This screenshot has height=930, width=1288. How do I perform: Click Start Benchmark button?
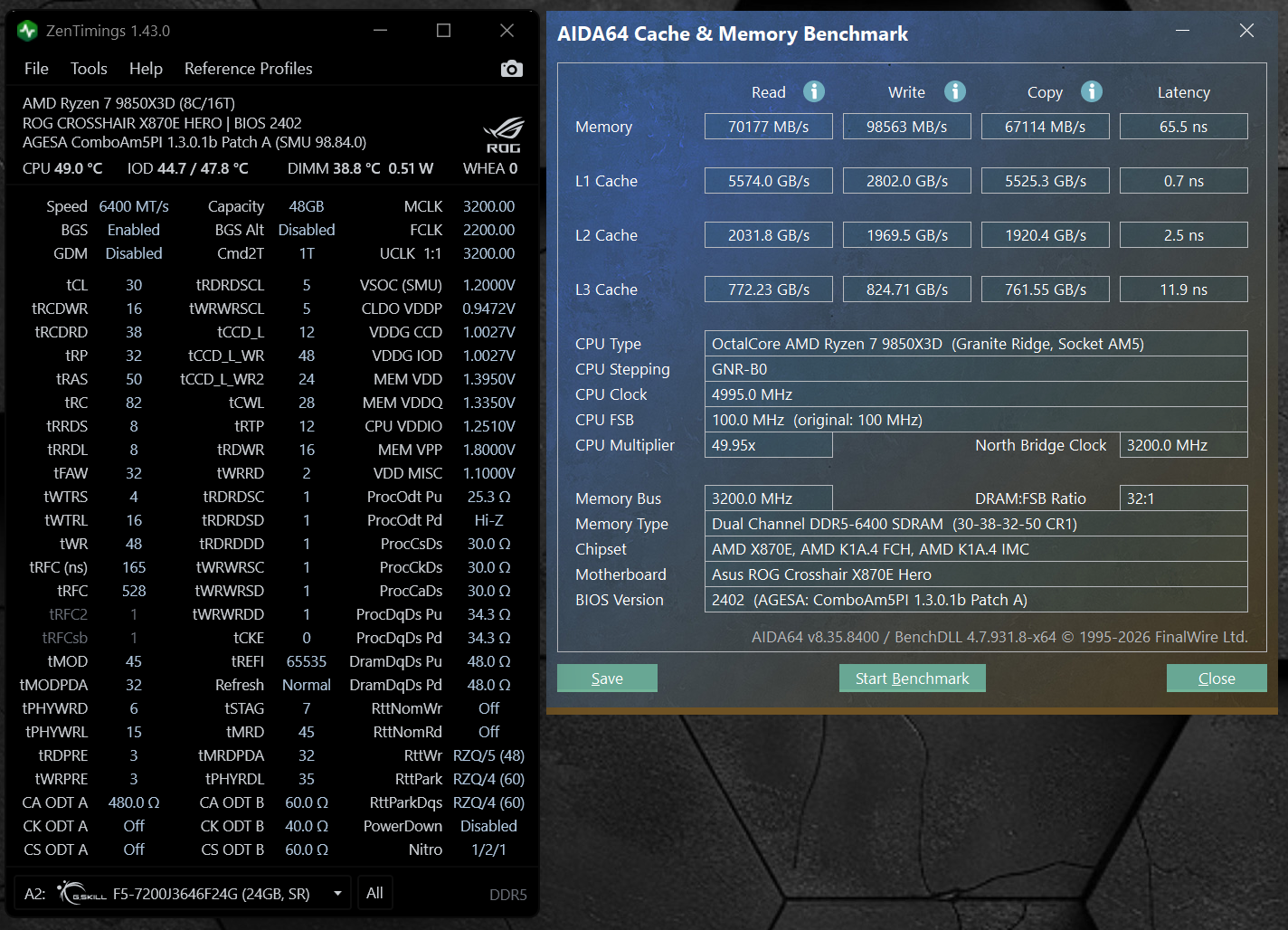(912, 679)
